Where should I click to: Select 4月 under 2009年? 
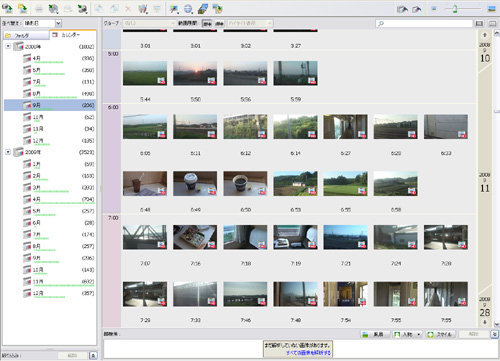(x=50, y=199)
